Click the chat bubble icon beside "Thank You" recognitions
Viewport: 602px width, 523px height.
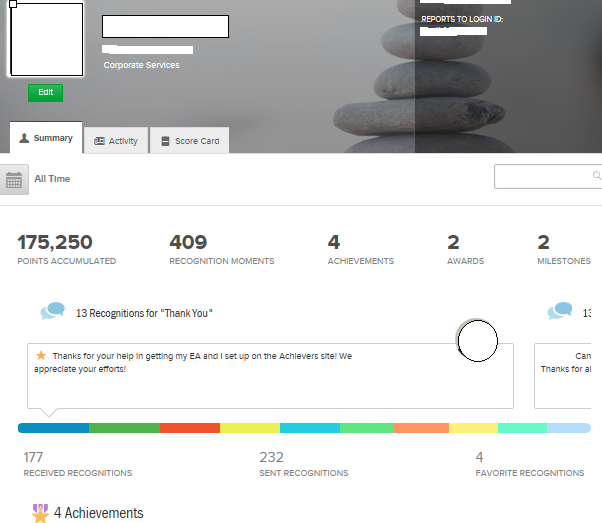53,312
